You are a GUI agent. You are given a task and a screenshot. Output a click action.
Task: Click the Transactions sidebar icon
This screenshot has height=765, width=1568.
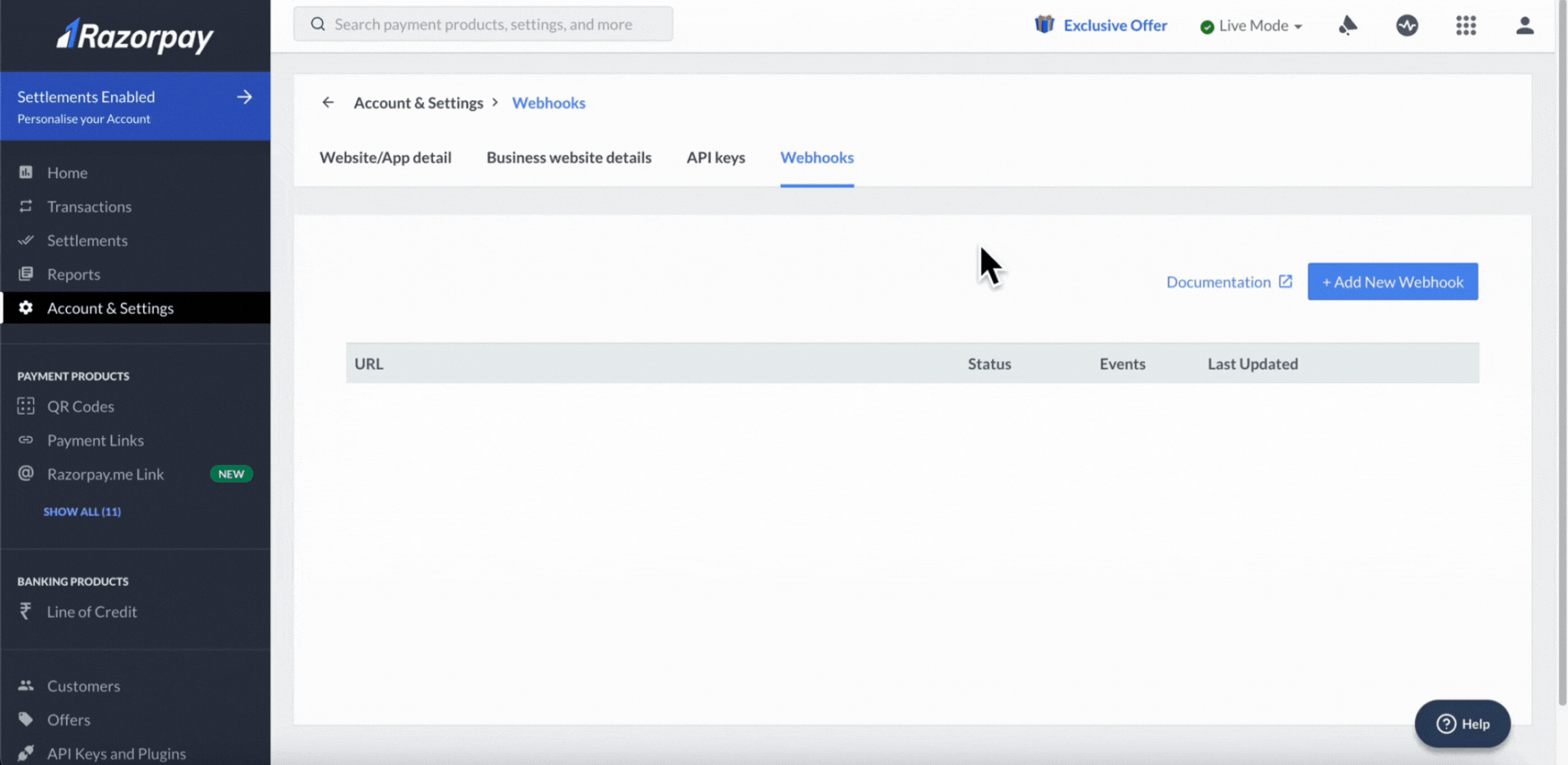(26, 206)
